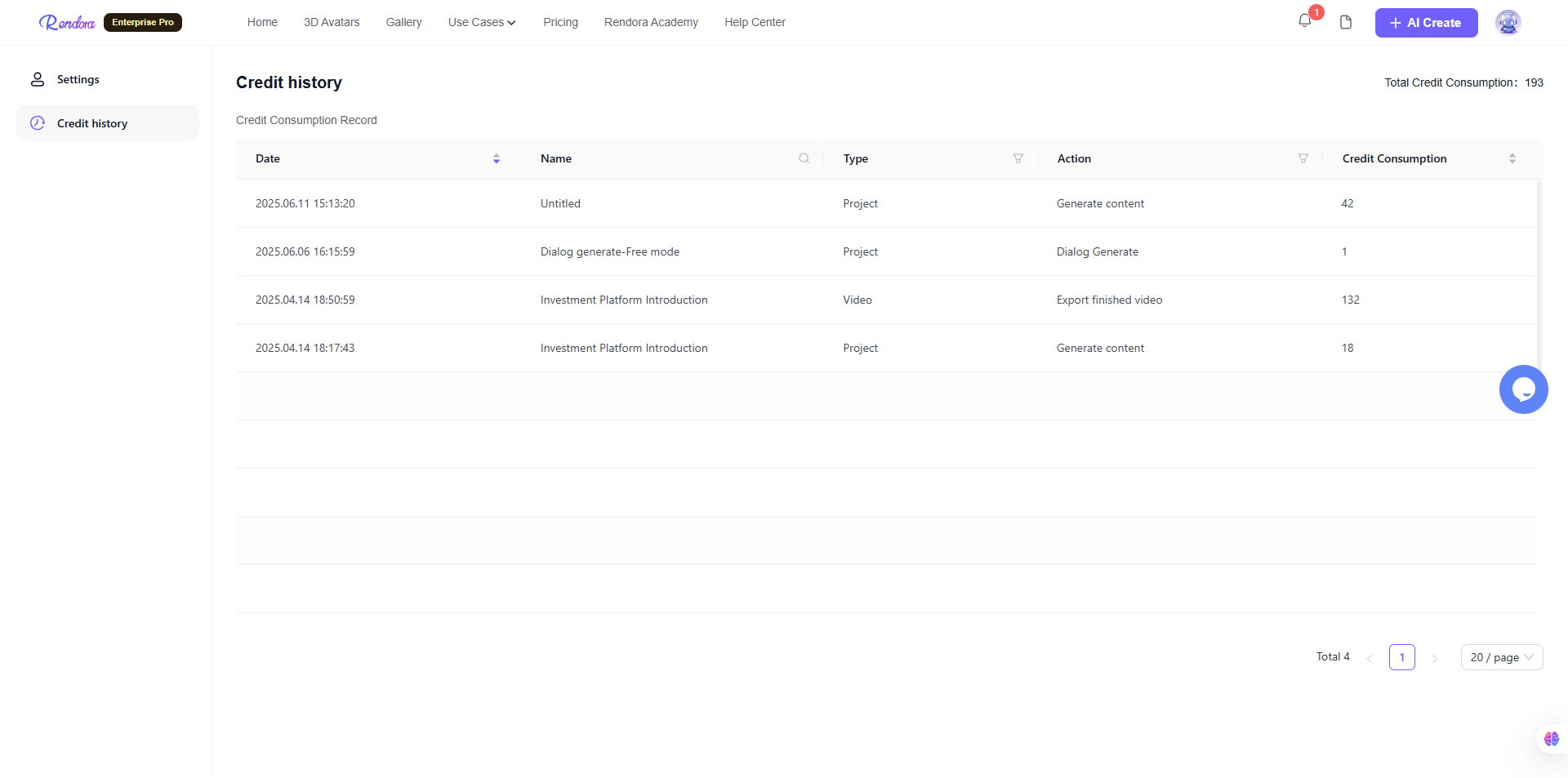Select page 1 in pagination

tap(1401, 657)
